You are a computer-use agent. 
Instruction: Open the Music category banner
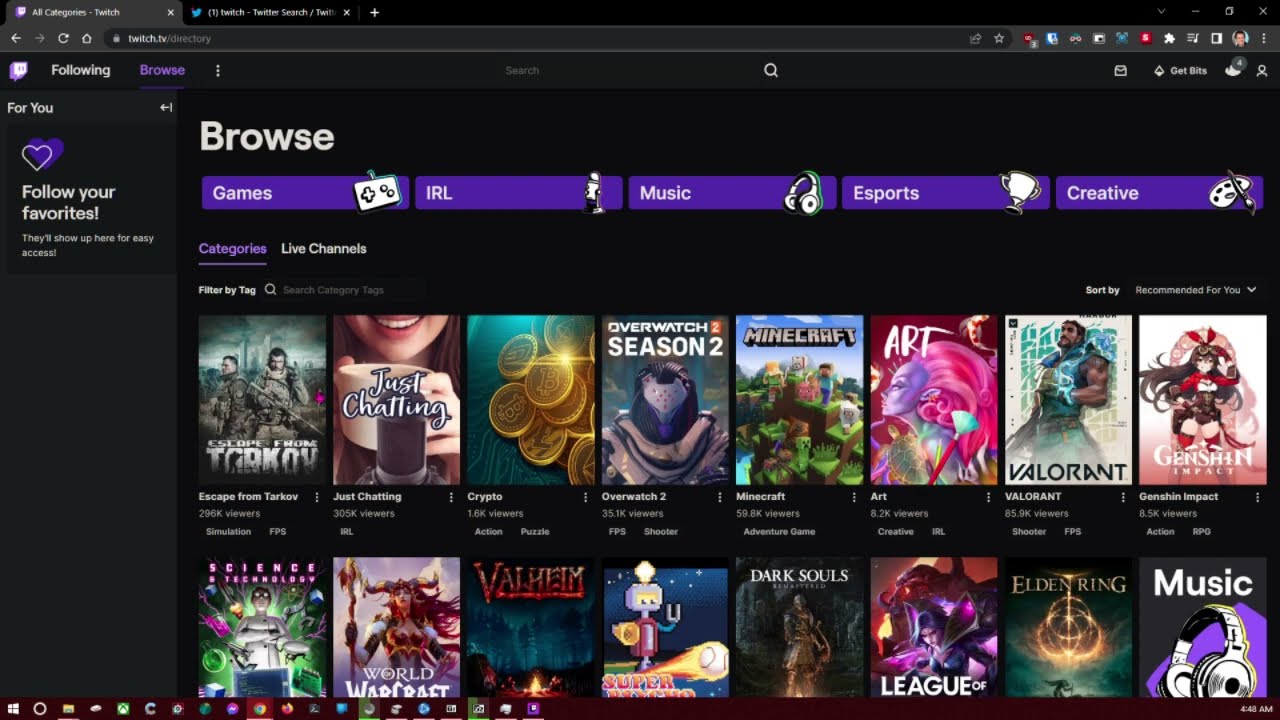pos(732,193)
